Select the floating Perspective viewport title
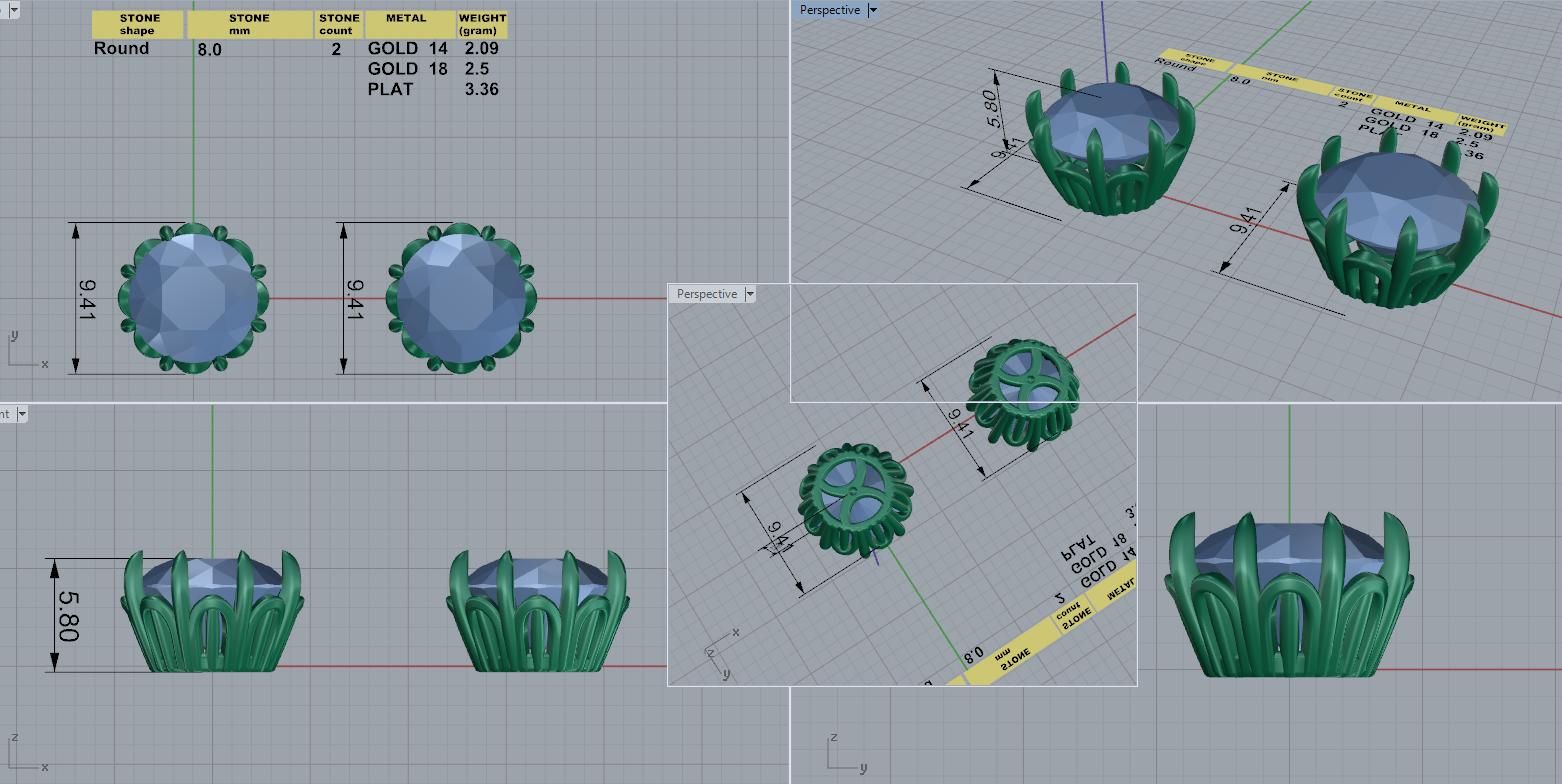Screen dimensions: 1562x784 click(x=707, y=294)
